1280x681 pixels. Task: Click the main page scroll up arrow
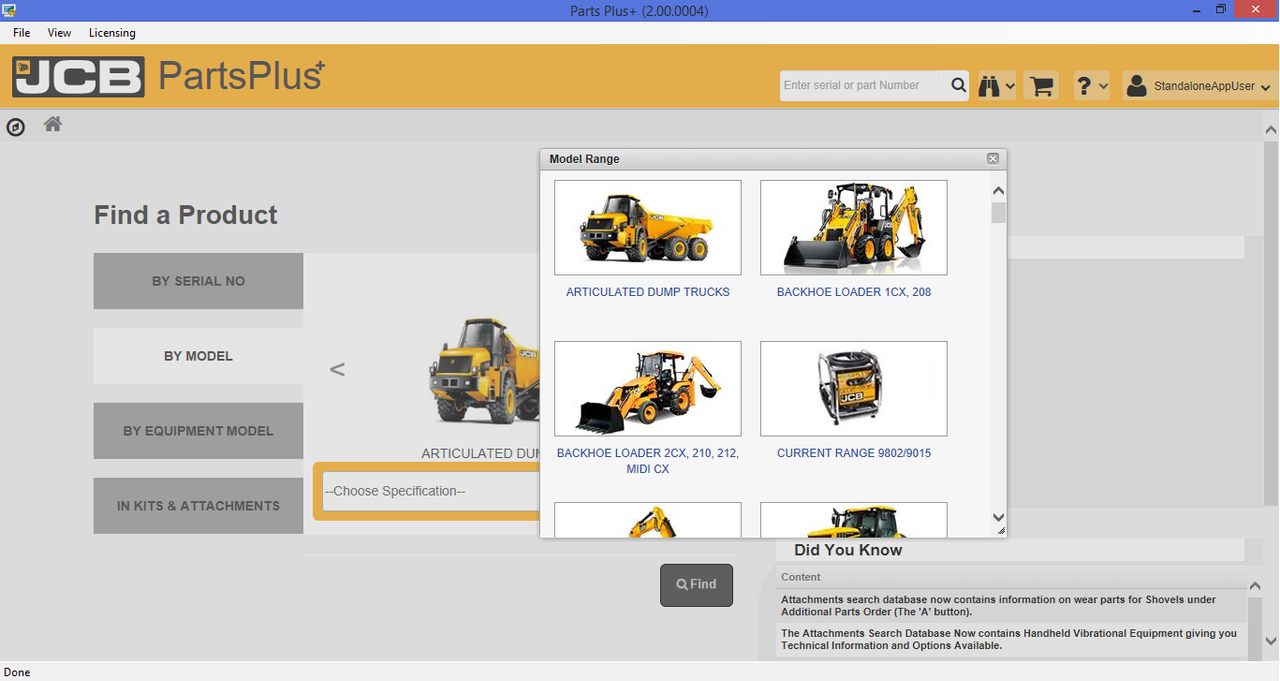(1271, 130)
